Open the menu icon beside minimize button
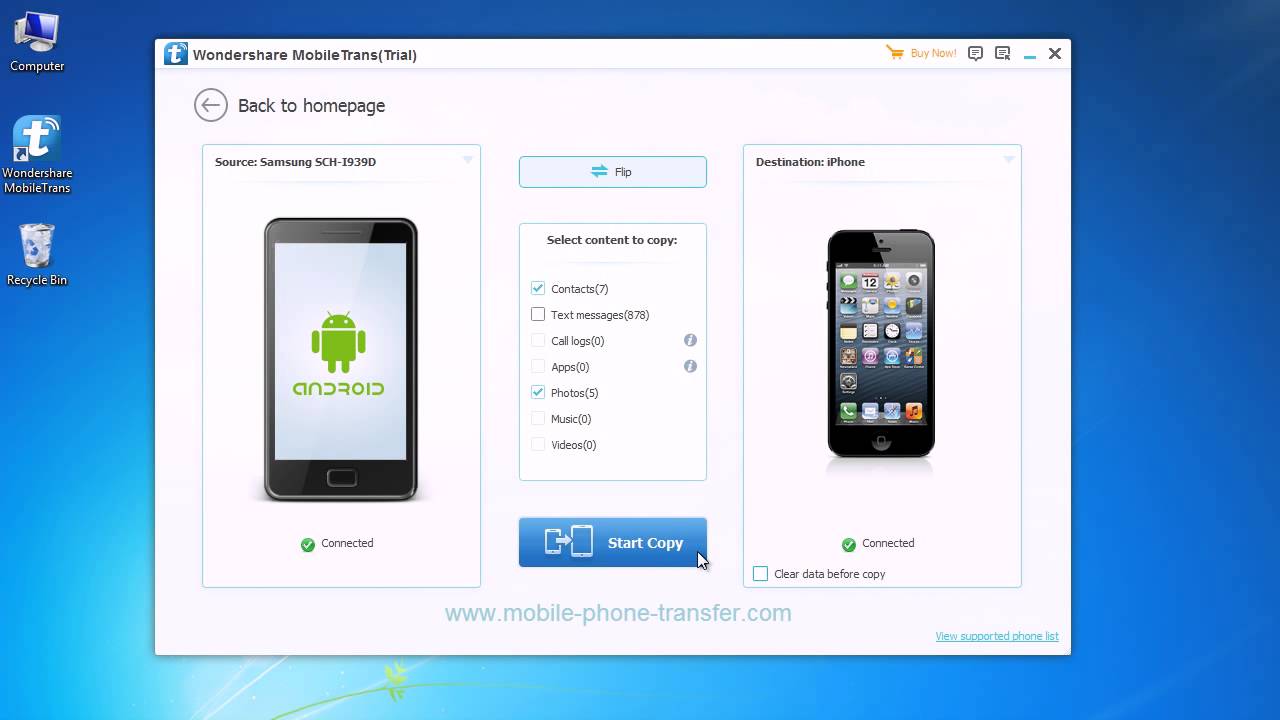This screenshot has height=720, width=1280. [1002, 54]
